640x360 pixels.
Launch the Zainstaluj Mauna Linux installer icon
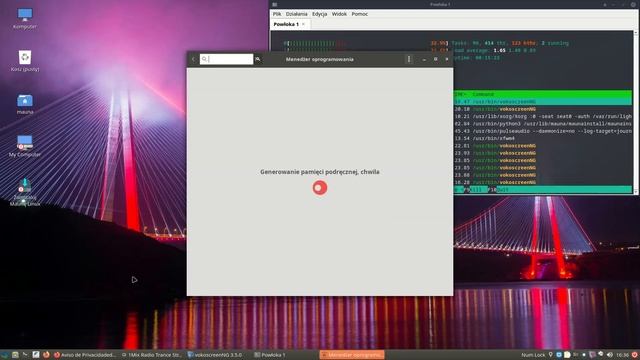(x=24, y=191)
